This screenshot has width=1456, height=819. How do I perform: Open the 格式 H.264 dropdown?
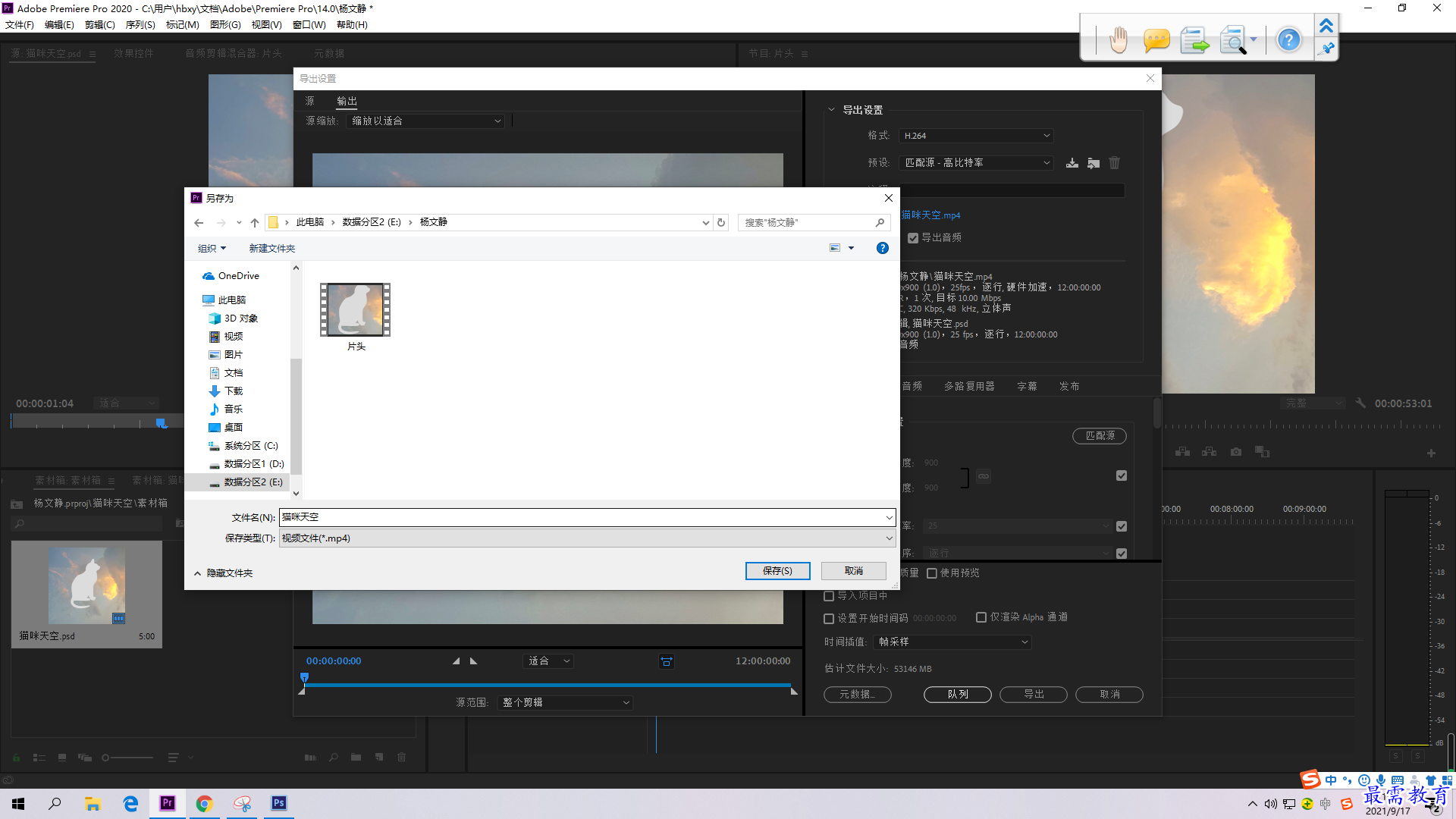coord(976,136)
